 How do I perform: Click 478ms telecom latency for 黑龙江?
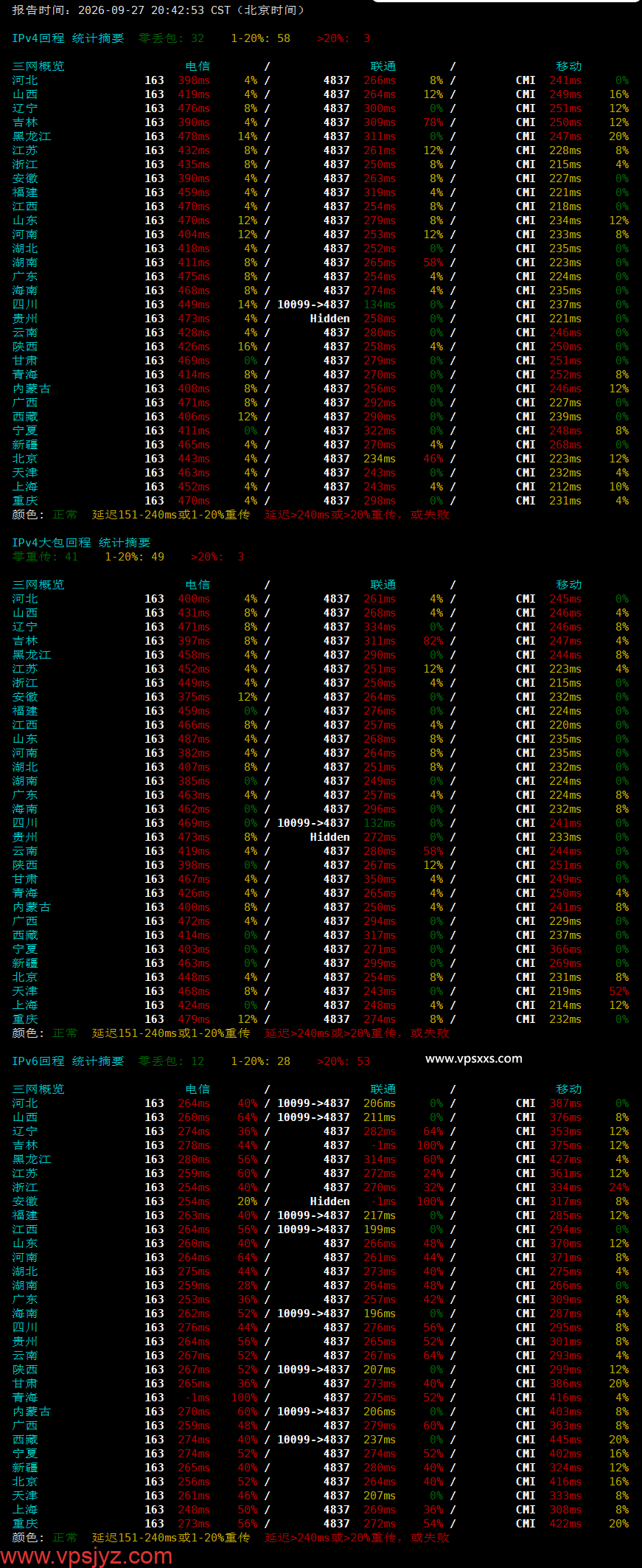click(x=194, y=136)
